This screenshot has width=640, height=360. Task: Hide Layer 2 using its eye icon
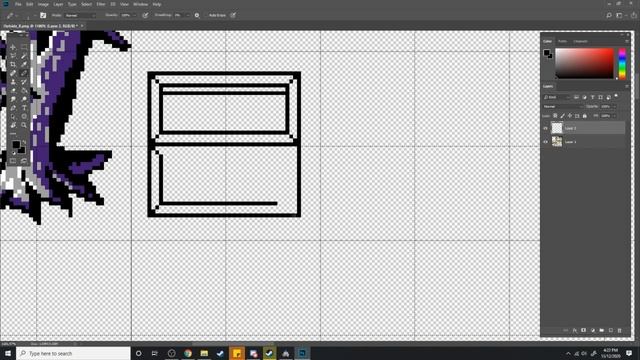(546, 128)
